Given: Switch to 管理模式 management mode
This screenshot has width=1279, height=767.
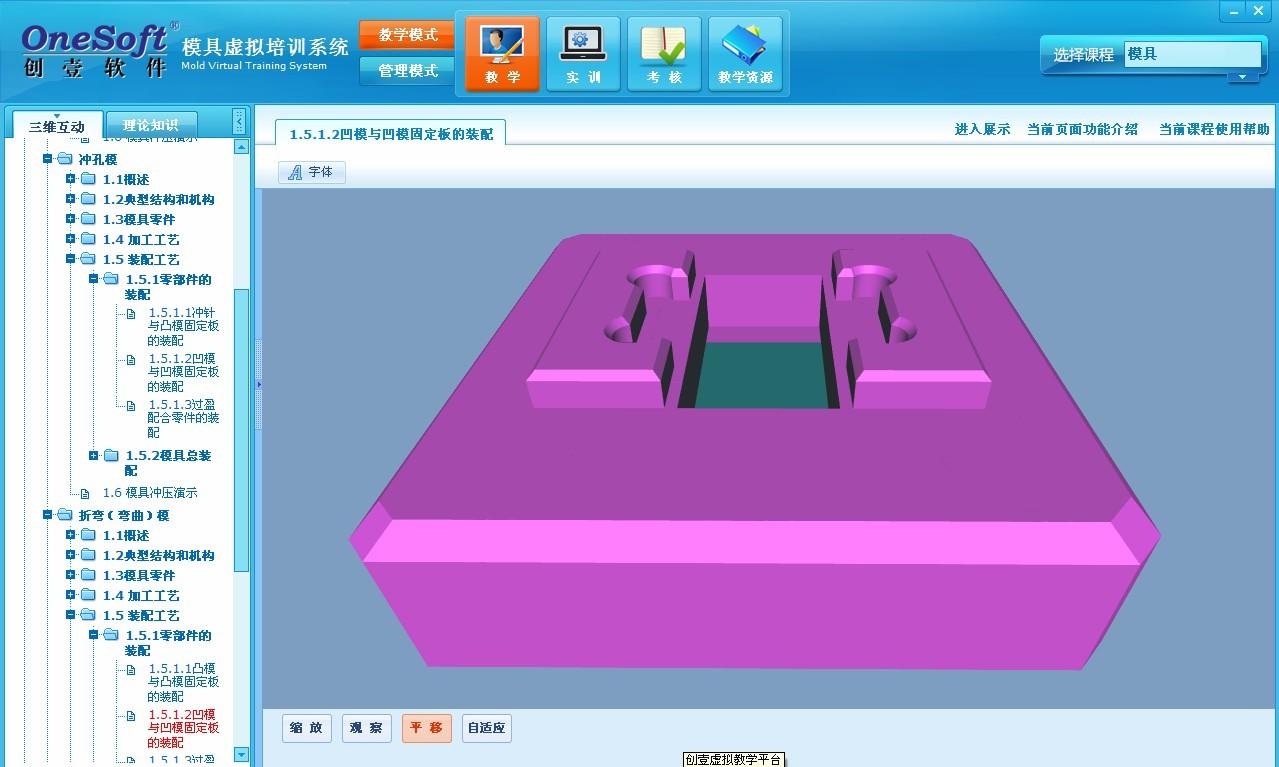Looking at the screenshot, I should (x=407, y=71).
